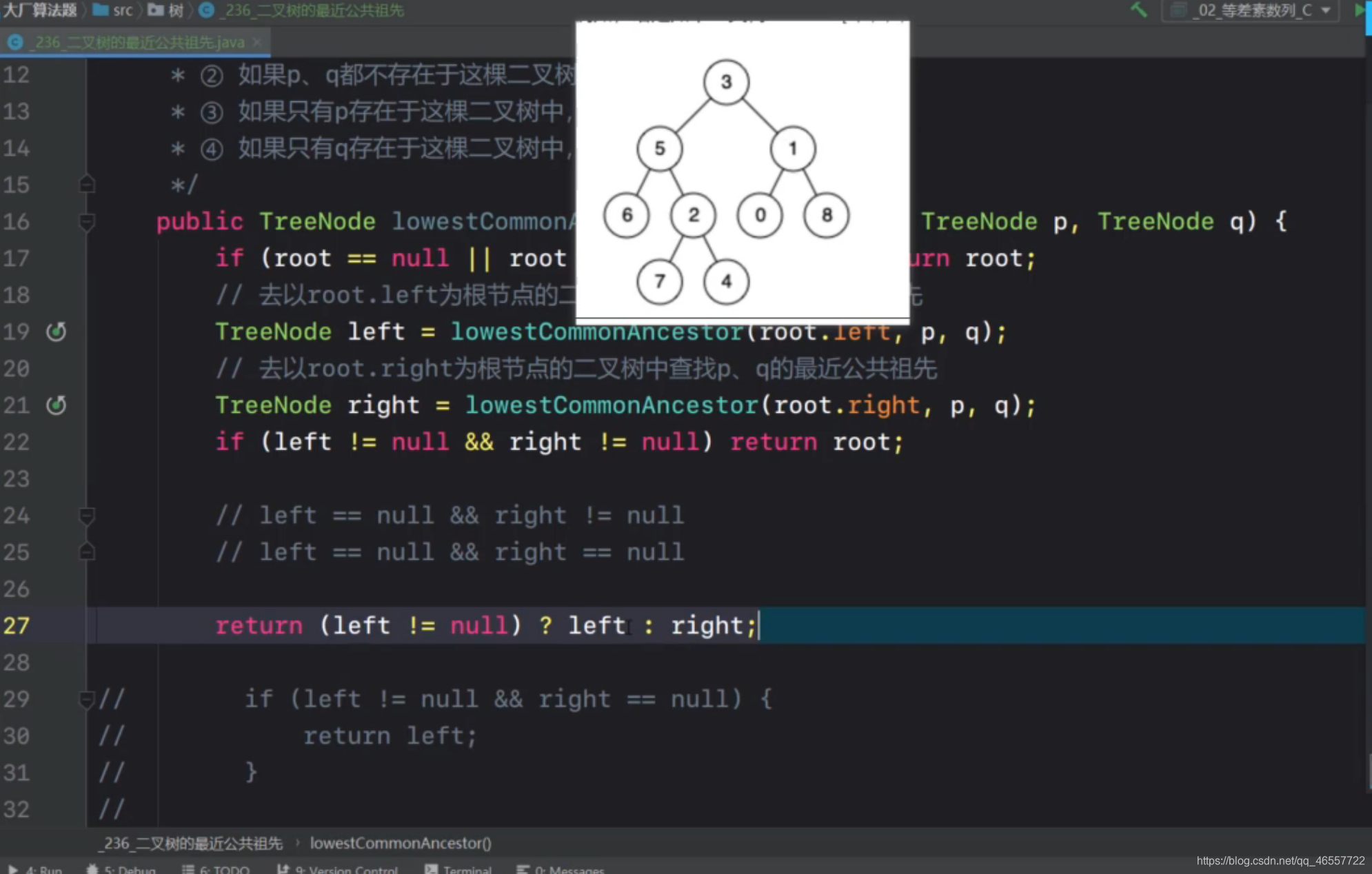The height and width of the screenshot is (874, 1372).
Task: Collapse the comment fold marker on line 24
Action: (87, 515)
